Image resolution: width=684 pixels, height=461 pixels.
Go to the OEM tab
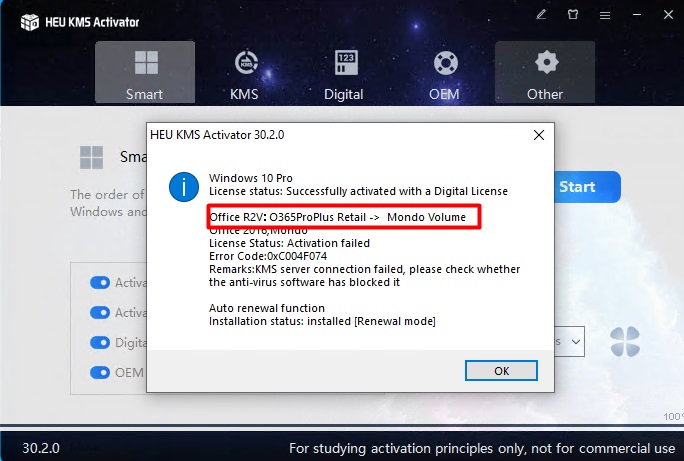point(444,72)
